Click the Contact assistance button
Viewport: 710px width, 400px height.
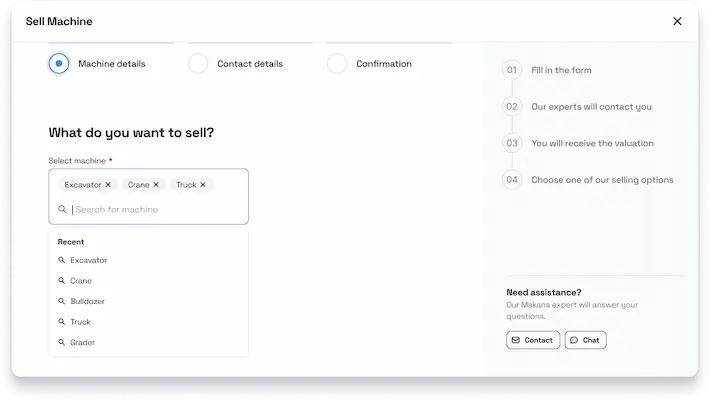coord(533,340)
